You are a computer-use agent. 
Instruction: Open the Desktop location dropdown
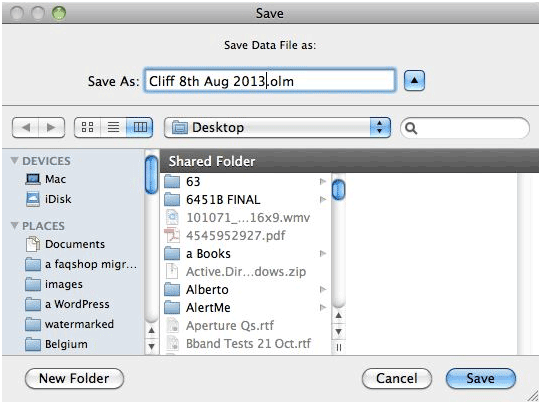(x=277, y=127)
